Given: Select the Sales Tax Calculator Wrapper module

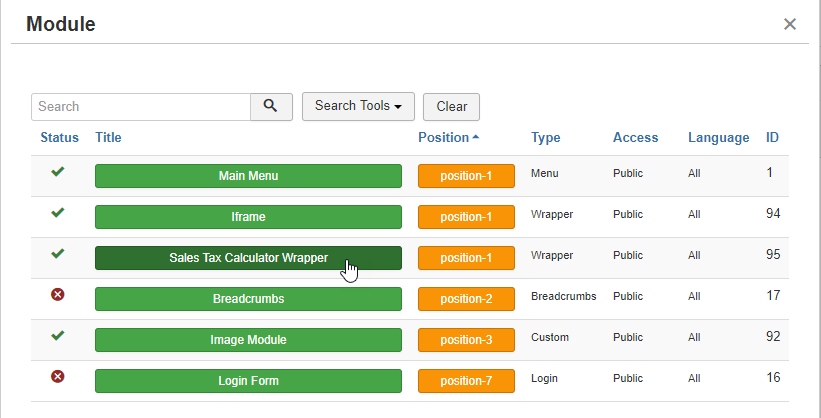Looking at the screenshot, I should point(248,258).
